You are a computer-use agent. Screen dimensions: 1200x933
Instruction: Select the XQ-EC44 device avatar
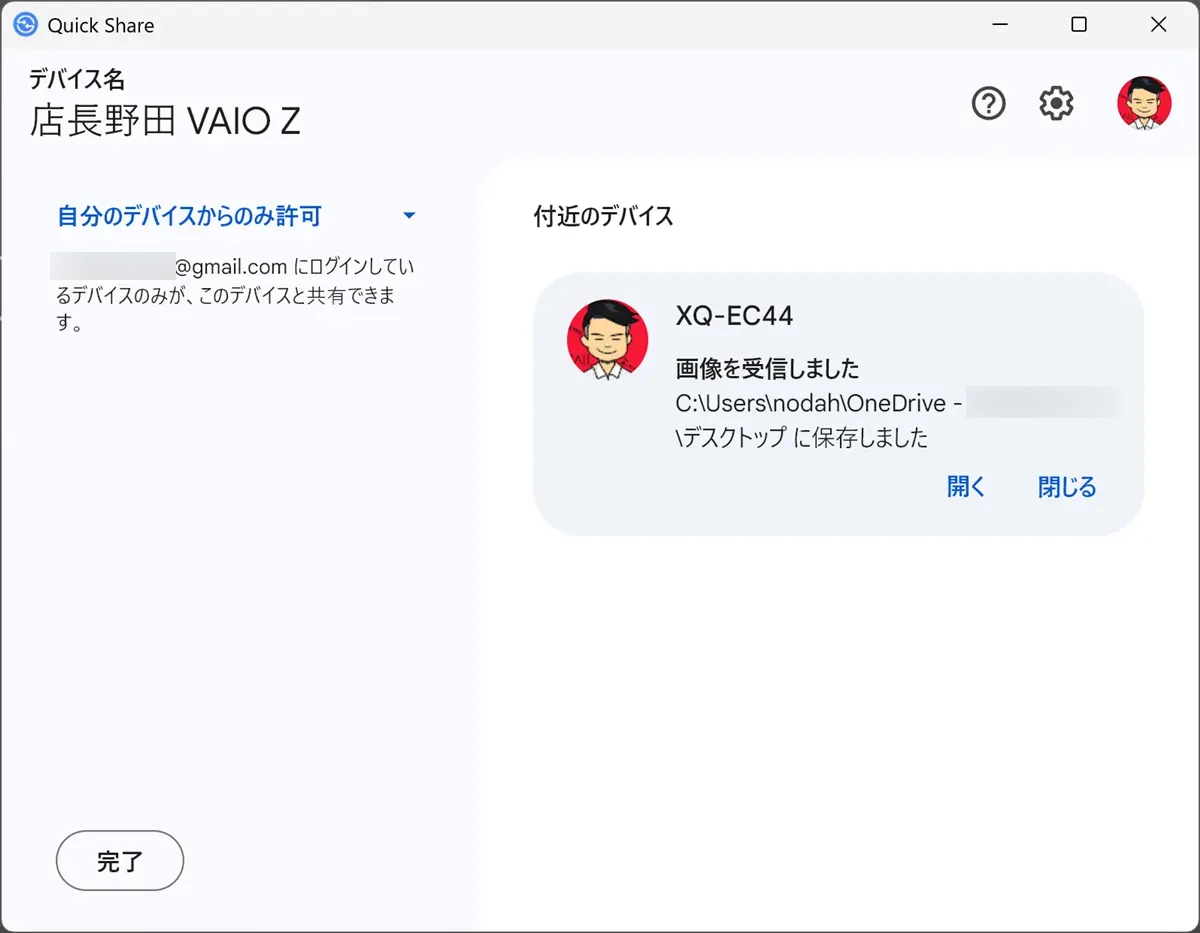pyautogui.click(x=608, y=340)
